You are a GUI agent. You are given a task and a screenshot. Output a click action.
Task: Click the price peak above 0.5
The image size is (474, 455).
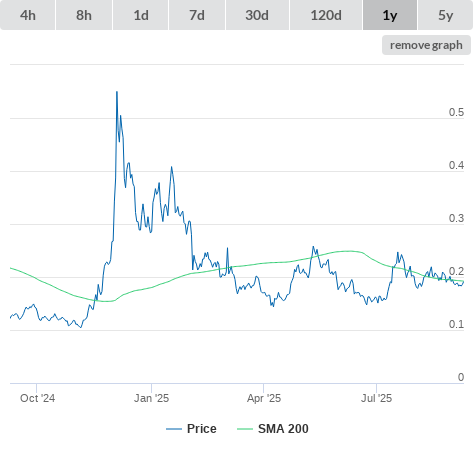click(x=117, y=92)
